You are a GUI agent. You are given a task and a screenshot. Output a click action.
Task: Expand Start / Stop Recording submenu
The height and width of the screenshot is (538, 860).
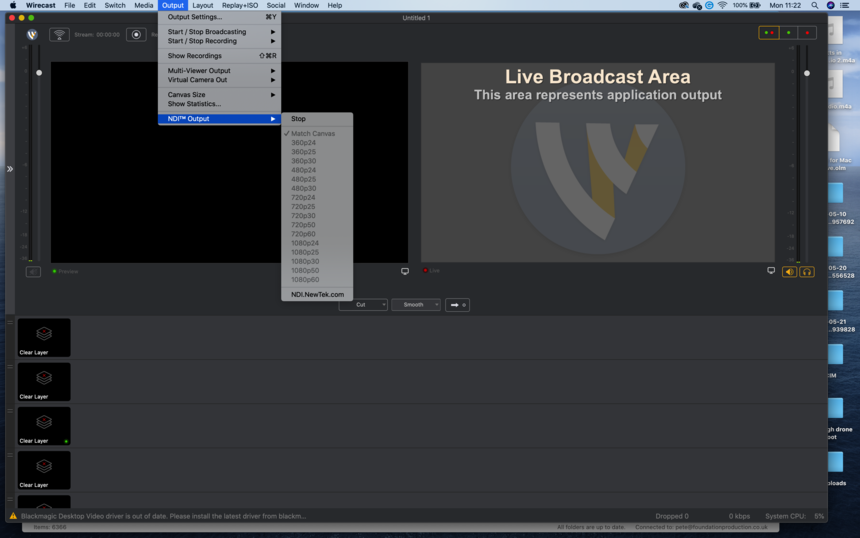pos(219,41)
